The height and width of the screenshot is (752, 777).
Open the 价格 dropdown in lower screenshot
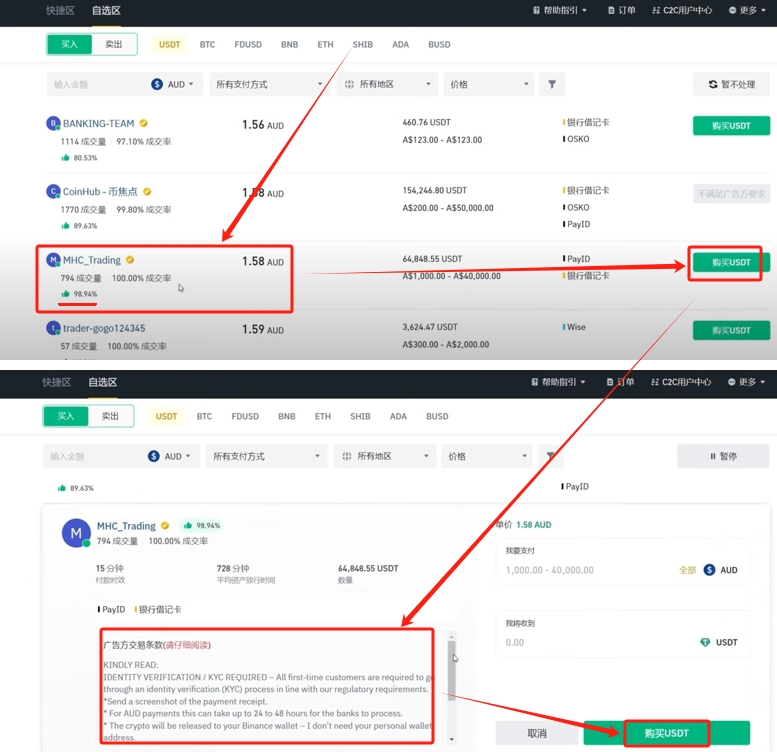pos(487,456)
